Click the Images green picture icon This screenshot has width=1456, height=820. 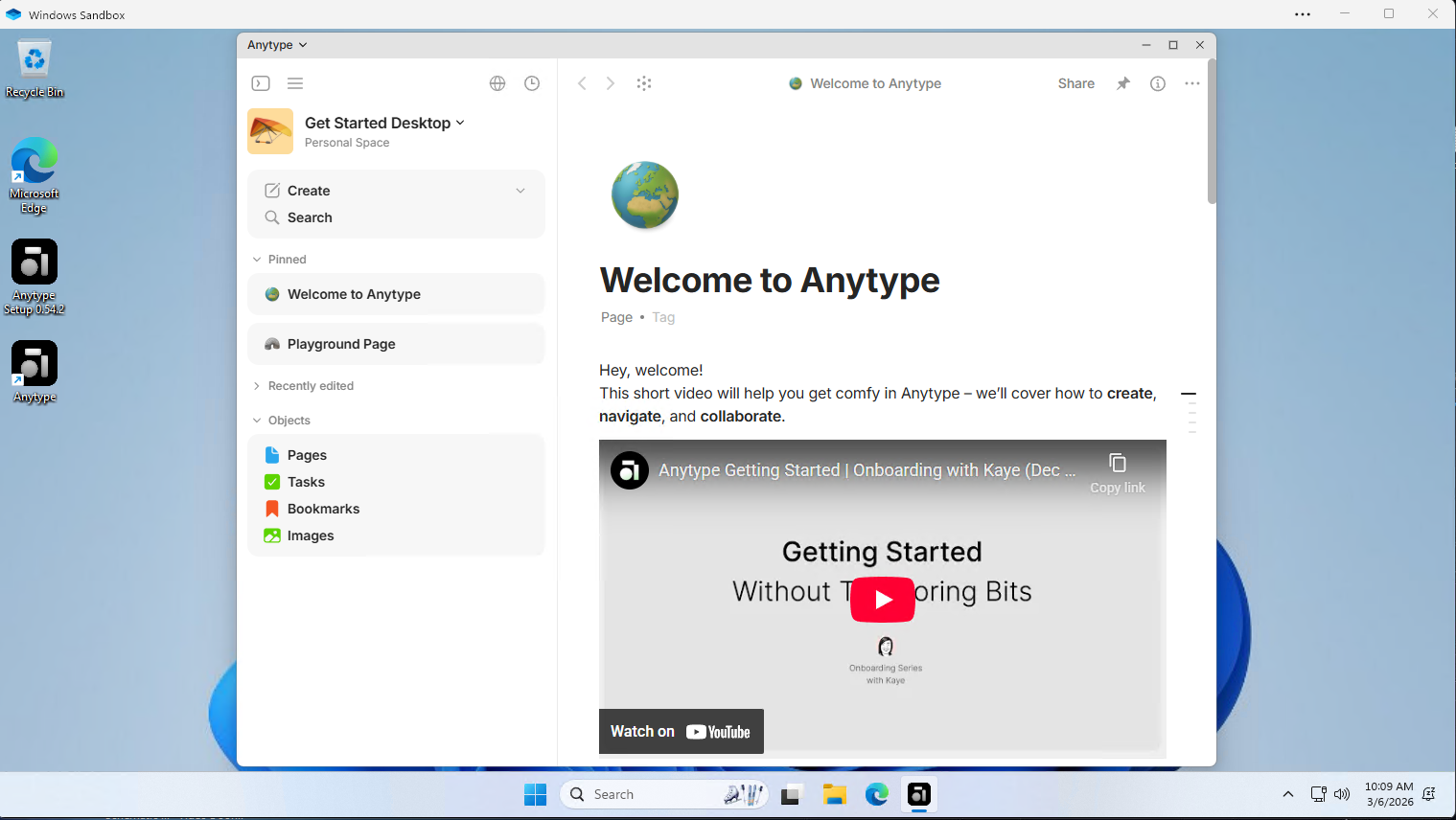272,535
